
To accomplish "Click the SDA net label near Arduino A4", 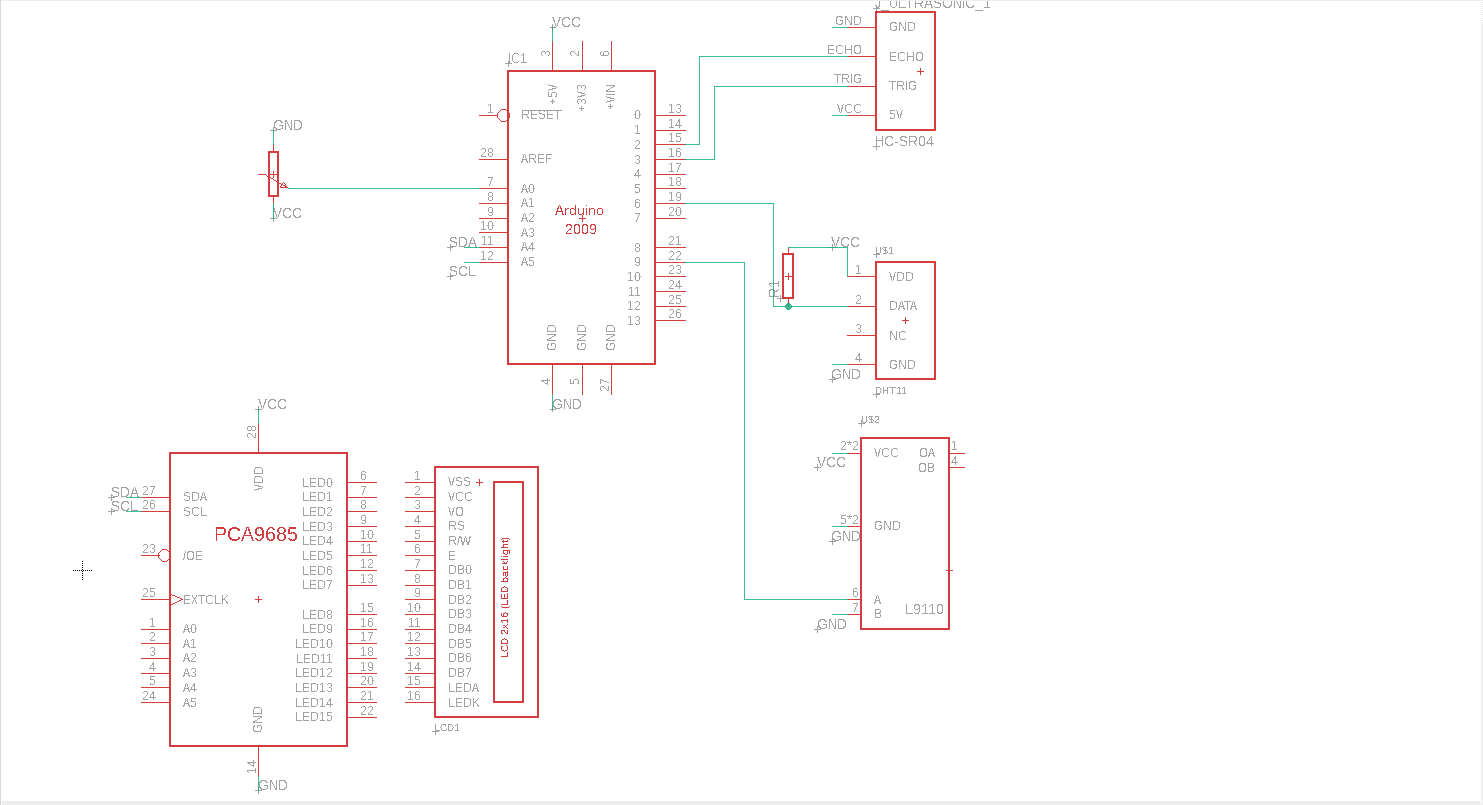I will [463, 243].
